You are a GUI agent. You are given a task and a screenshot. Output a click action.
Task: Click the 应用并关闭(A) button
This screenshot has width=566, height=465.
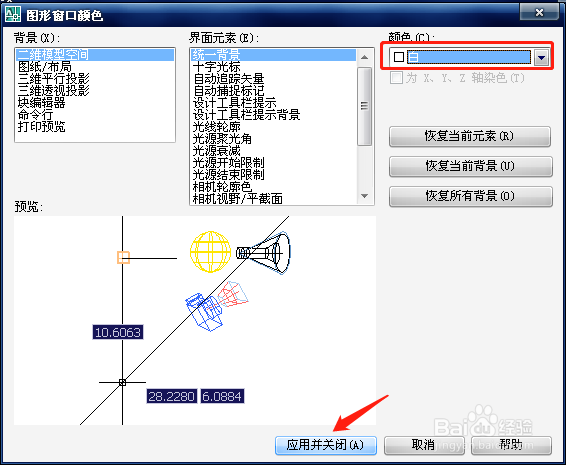coord(326,445)
